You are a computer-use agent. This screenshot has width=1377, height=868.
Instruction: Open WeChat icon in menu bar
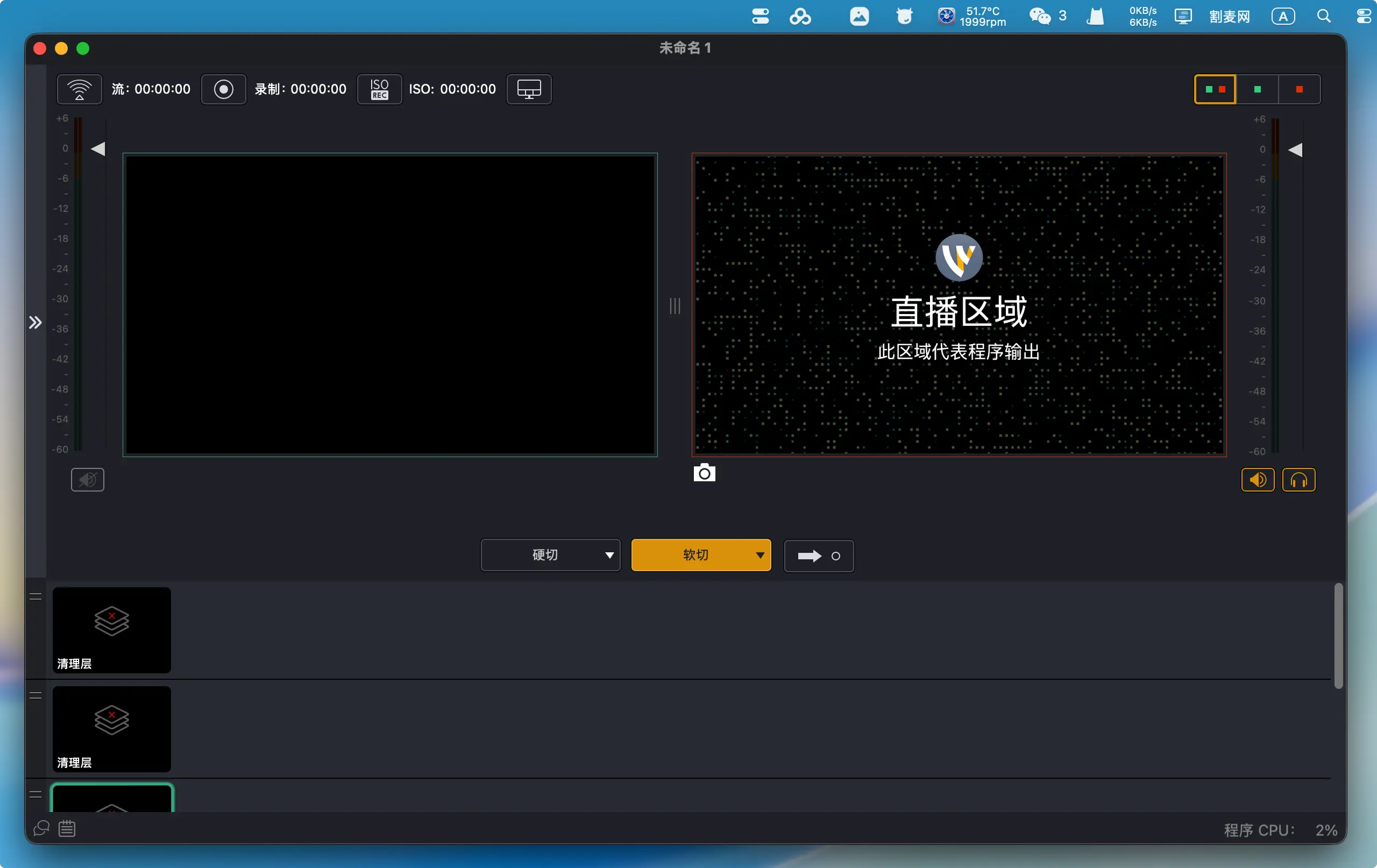point(1040,16)
